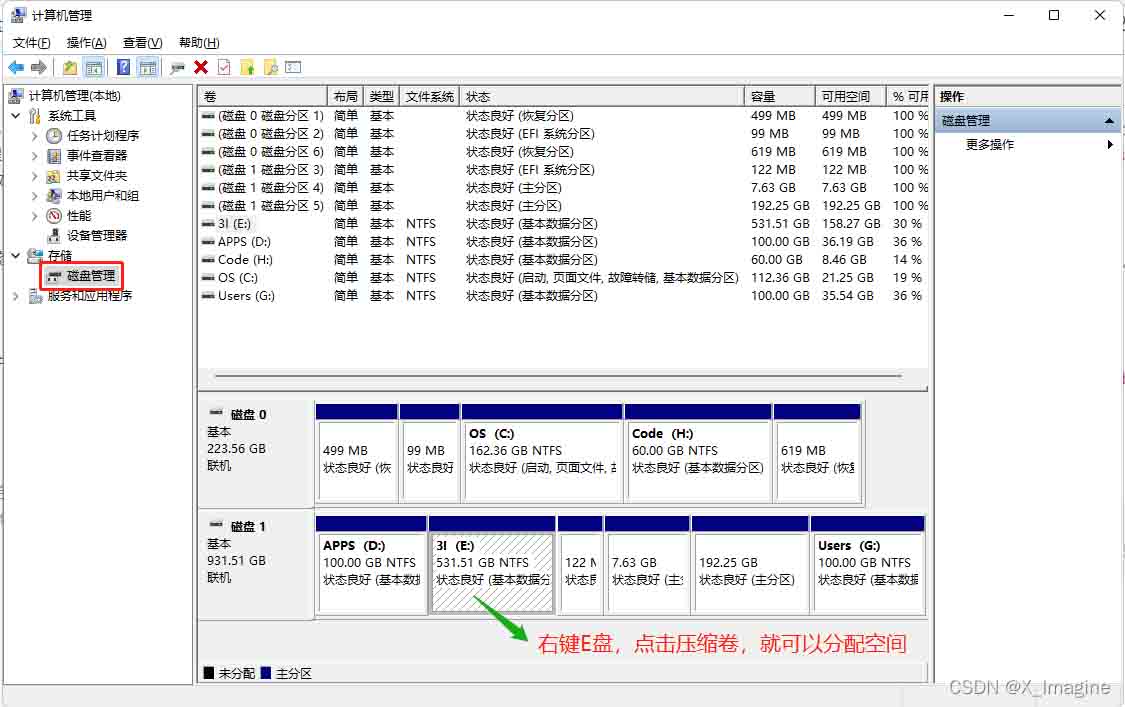Screen dimensions: 1125x707
Task: Select the 性能 tree node
Action: pos(78,215)
